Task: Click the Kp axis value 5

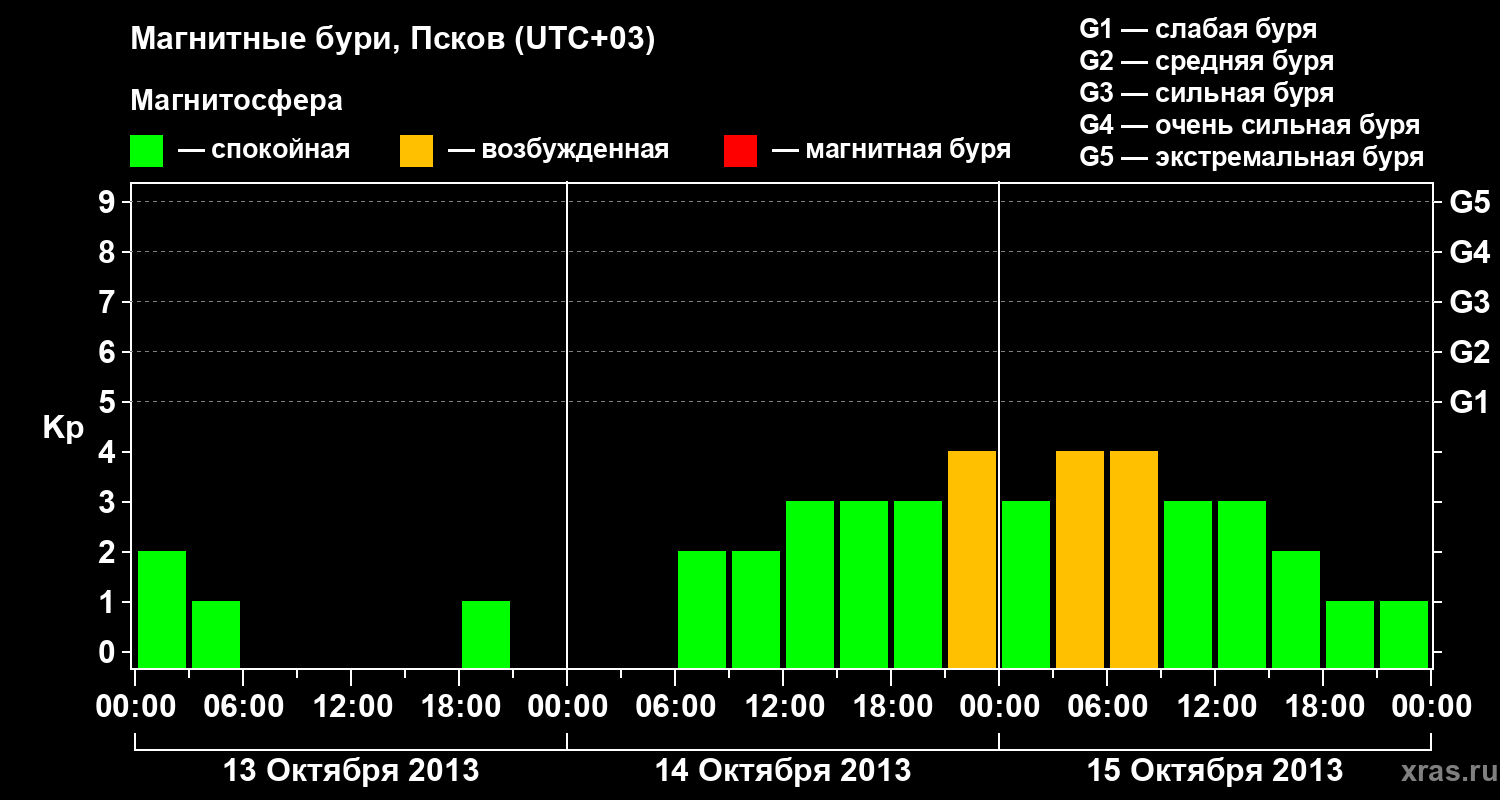Action: [x=109, y=402]
